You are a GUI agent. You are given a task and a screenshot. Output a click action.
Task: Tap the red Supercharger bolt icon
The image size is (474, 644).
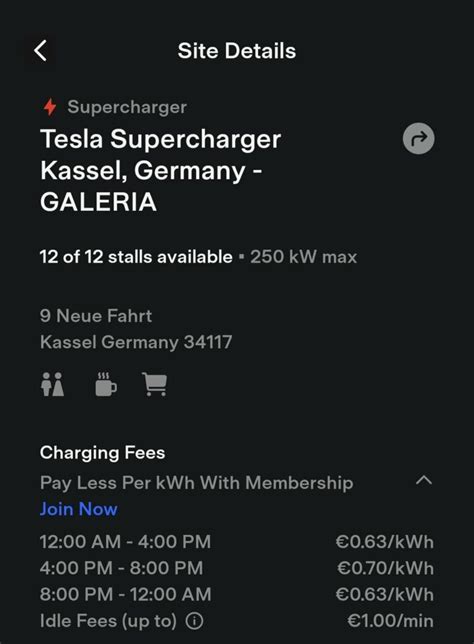(x=50, y=107)
